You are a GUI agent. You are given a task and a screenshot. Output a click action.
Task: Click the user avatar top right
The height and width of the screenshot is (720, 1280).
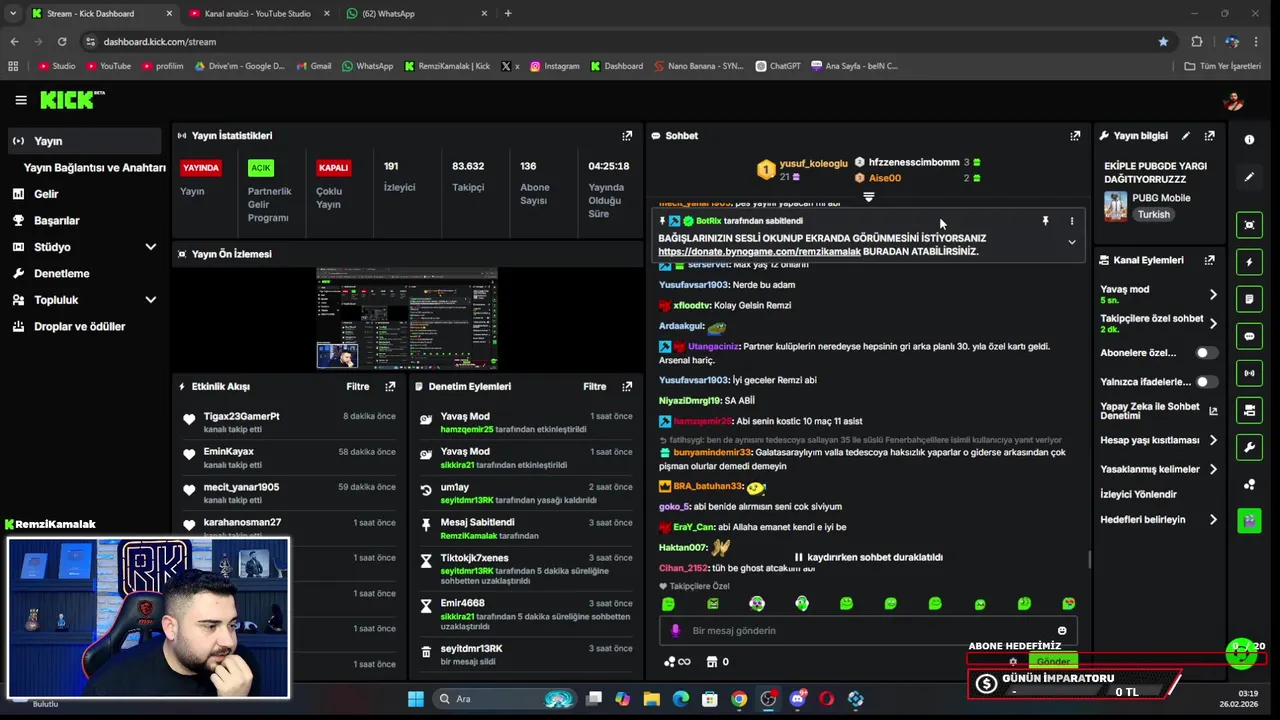click(1234, 100)
